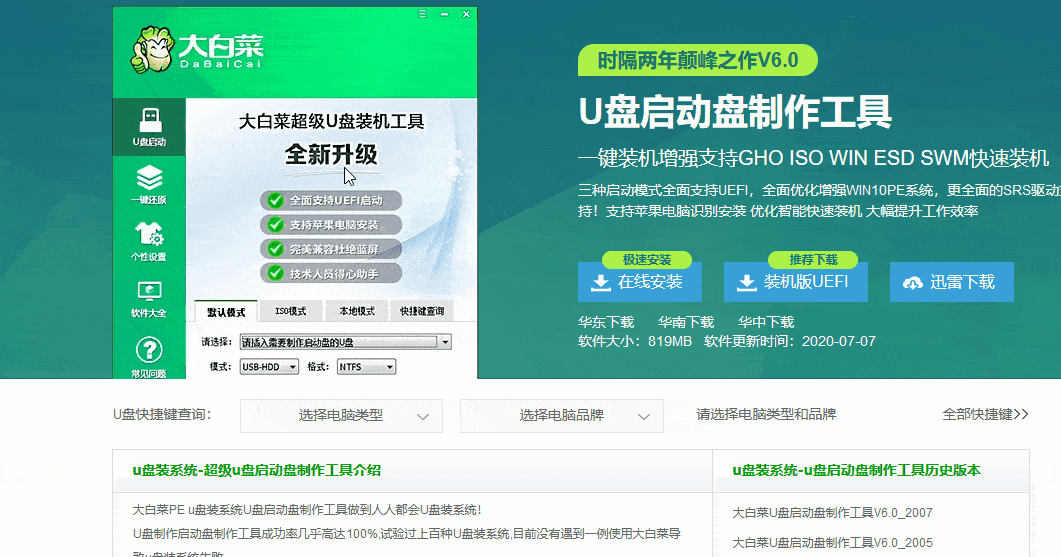
Task: Open 常见问题 question mark icon
Action: (x=149, y=357)
